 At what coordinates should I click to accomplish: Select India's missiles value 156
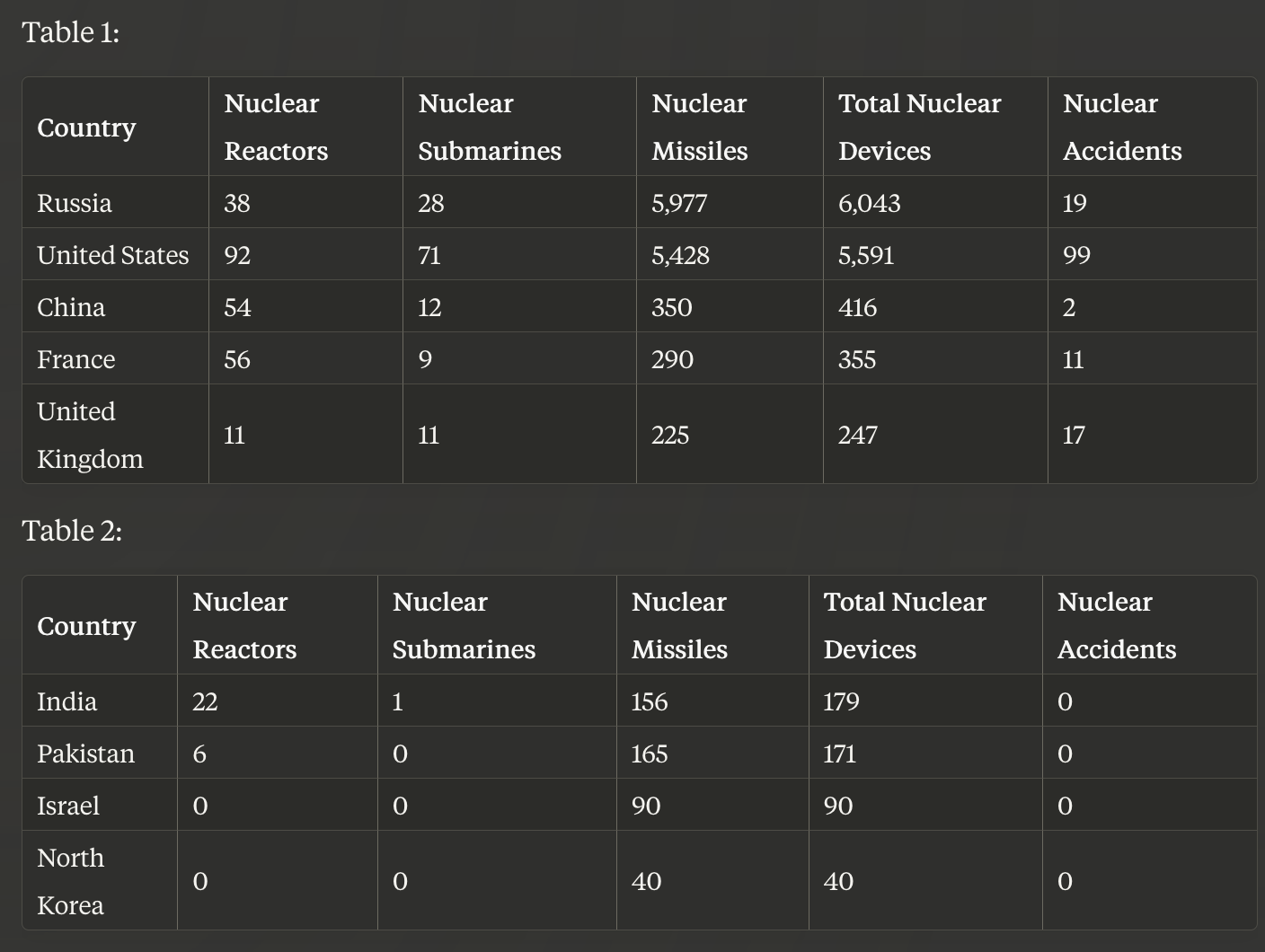[x=650, y=701]
